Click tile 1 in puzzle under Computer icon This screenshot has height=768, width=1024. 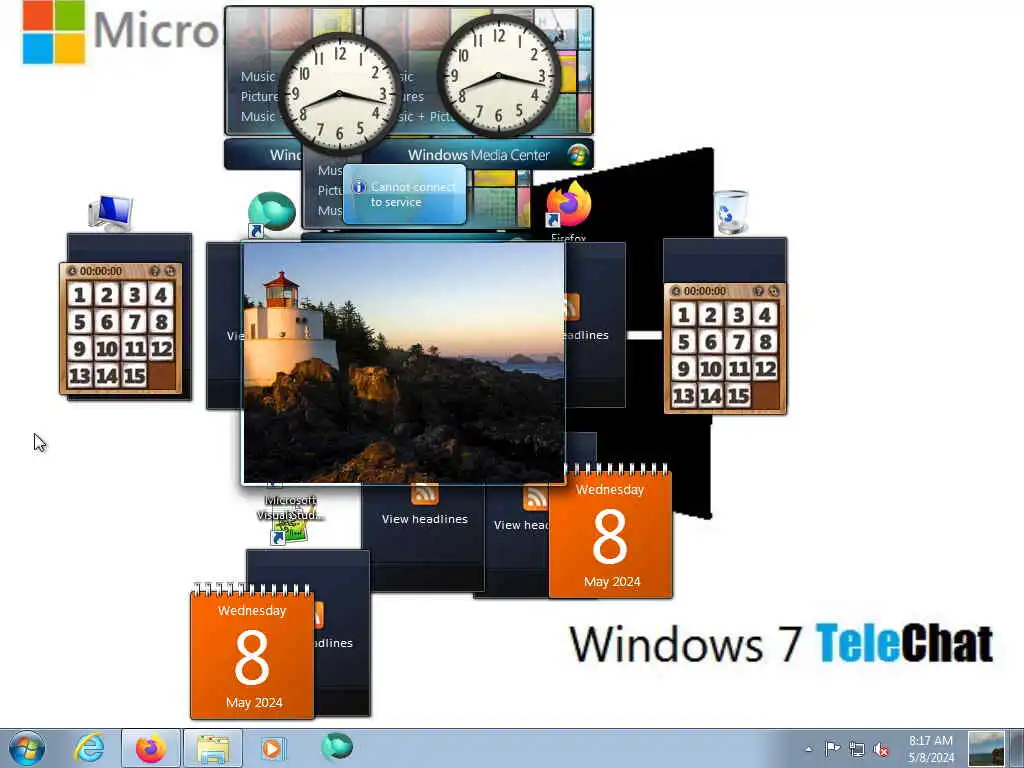pos(80,295)
